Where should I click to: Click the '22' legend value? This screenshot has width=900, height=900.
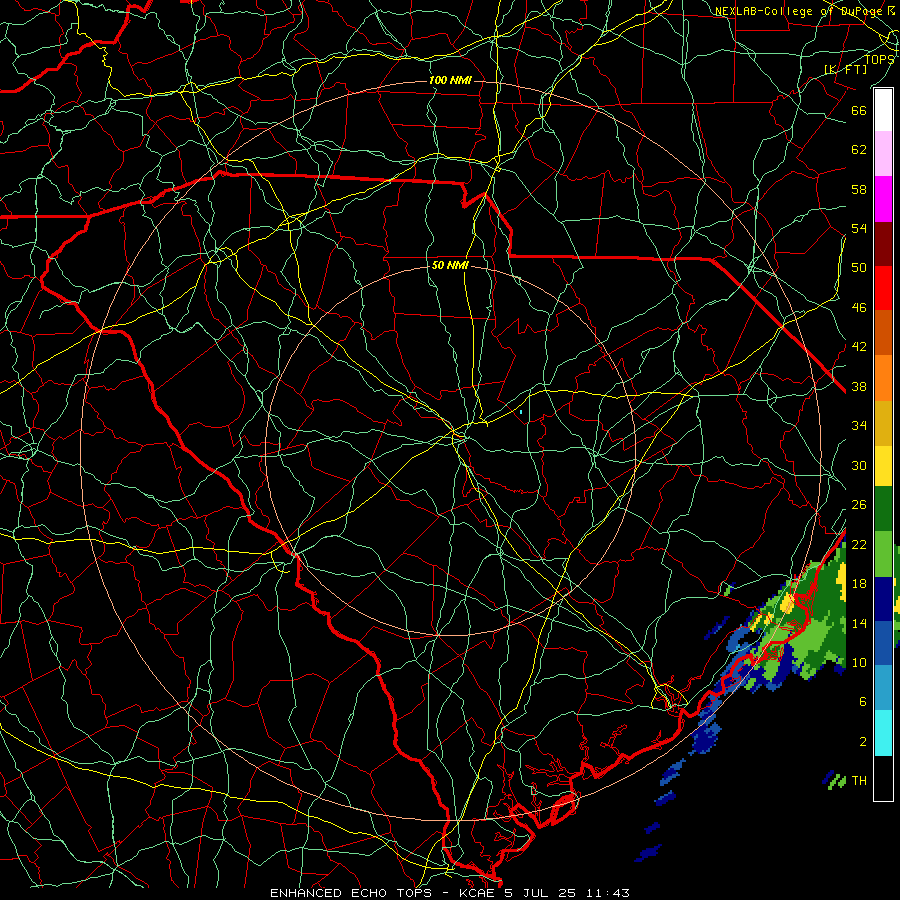tap(859, 544)
